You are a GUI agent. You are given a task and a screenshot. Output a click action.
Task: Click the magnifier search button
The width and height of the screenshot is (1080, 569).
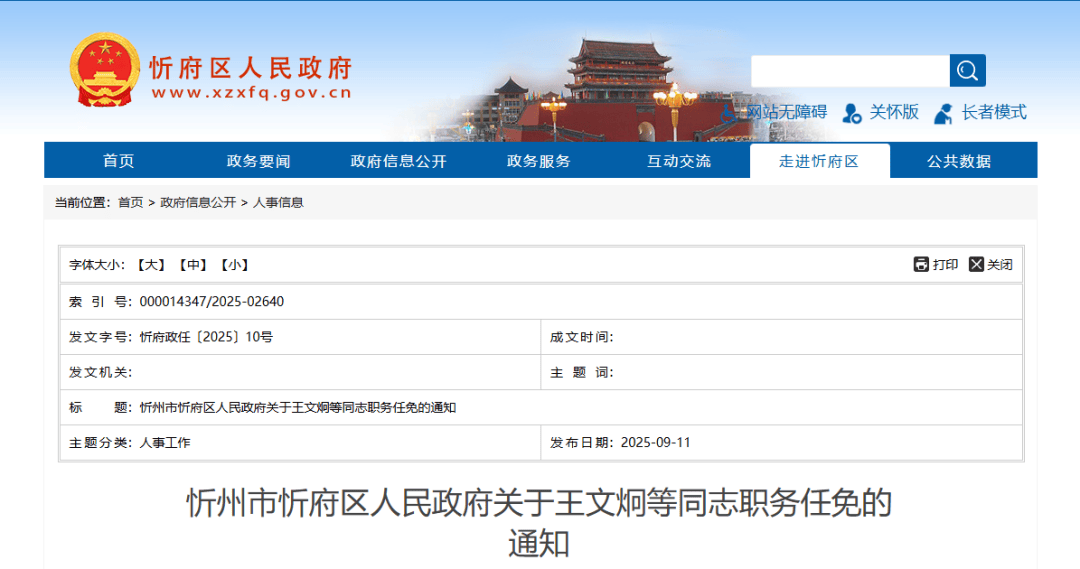[x=967, y=70]
